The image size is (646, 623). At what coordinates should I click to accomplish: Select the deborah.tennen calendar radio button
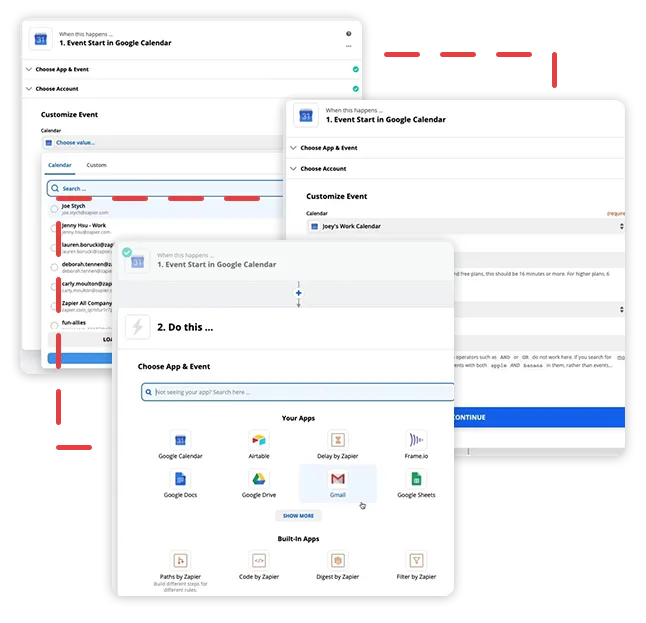tap(54, 267)
